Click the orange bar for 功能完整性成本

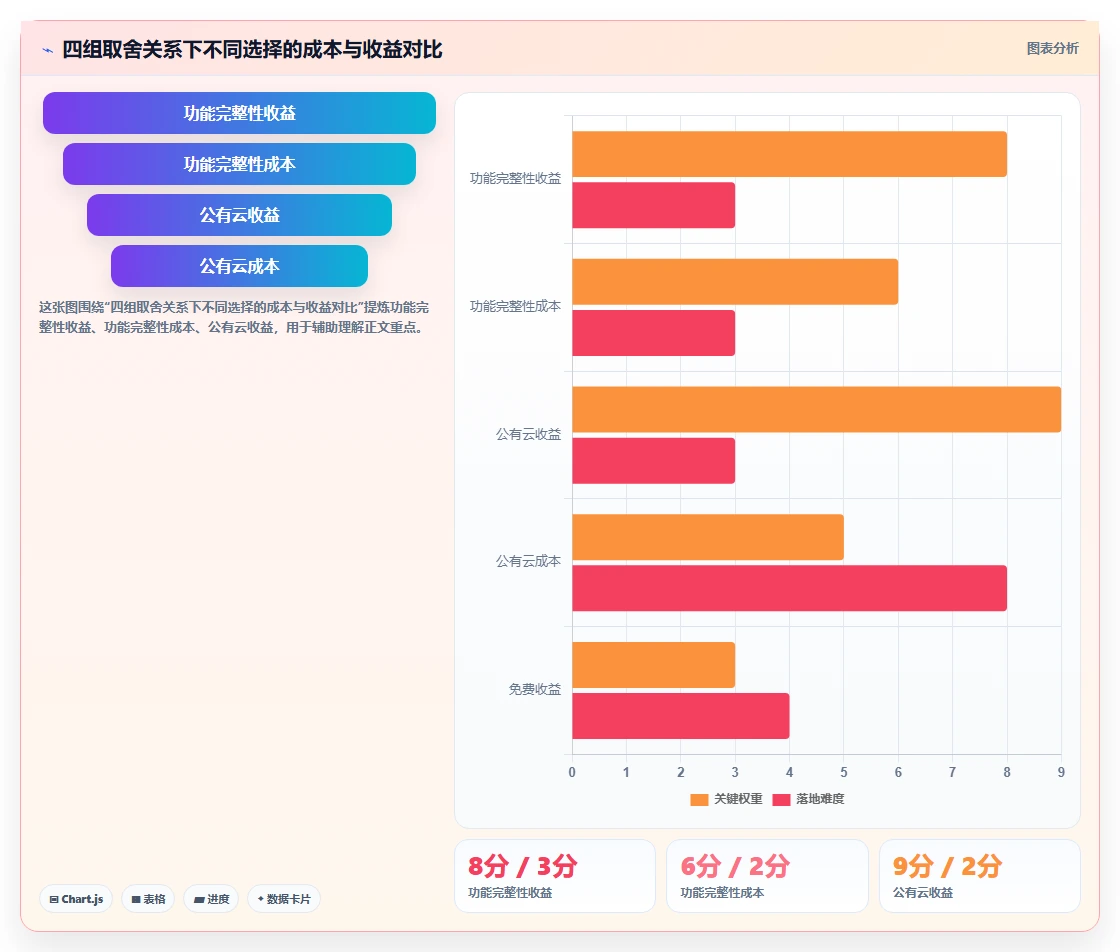[x=735, y=282]
